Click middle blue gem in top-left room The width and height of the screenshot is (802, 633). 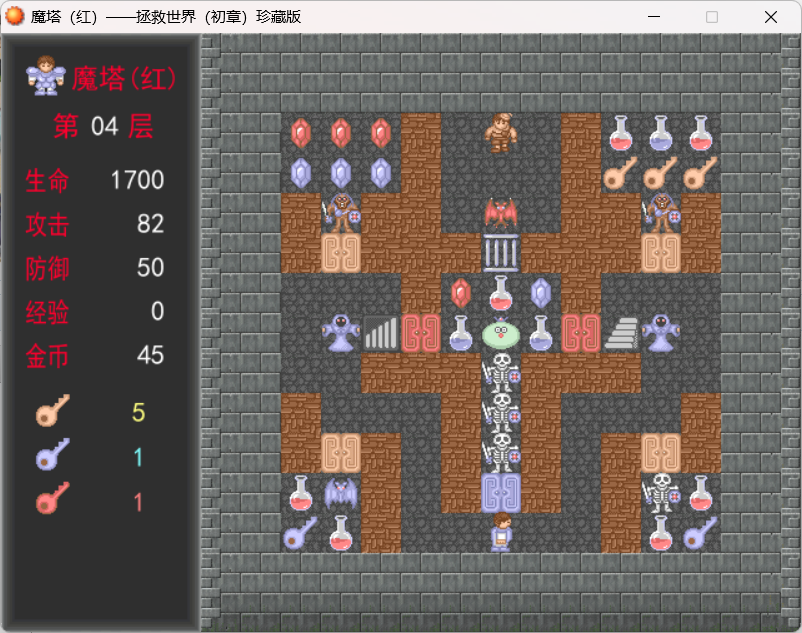(341, 173)
